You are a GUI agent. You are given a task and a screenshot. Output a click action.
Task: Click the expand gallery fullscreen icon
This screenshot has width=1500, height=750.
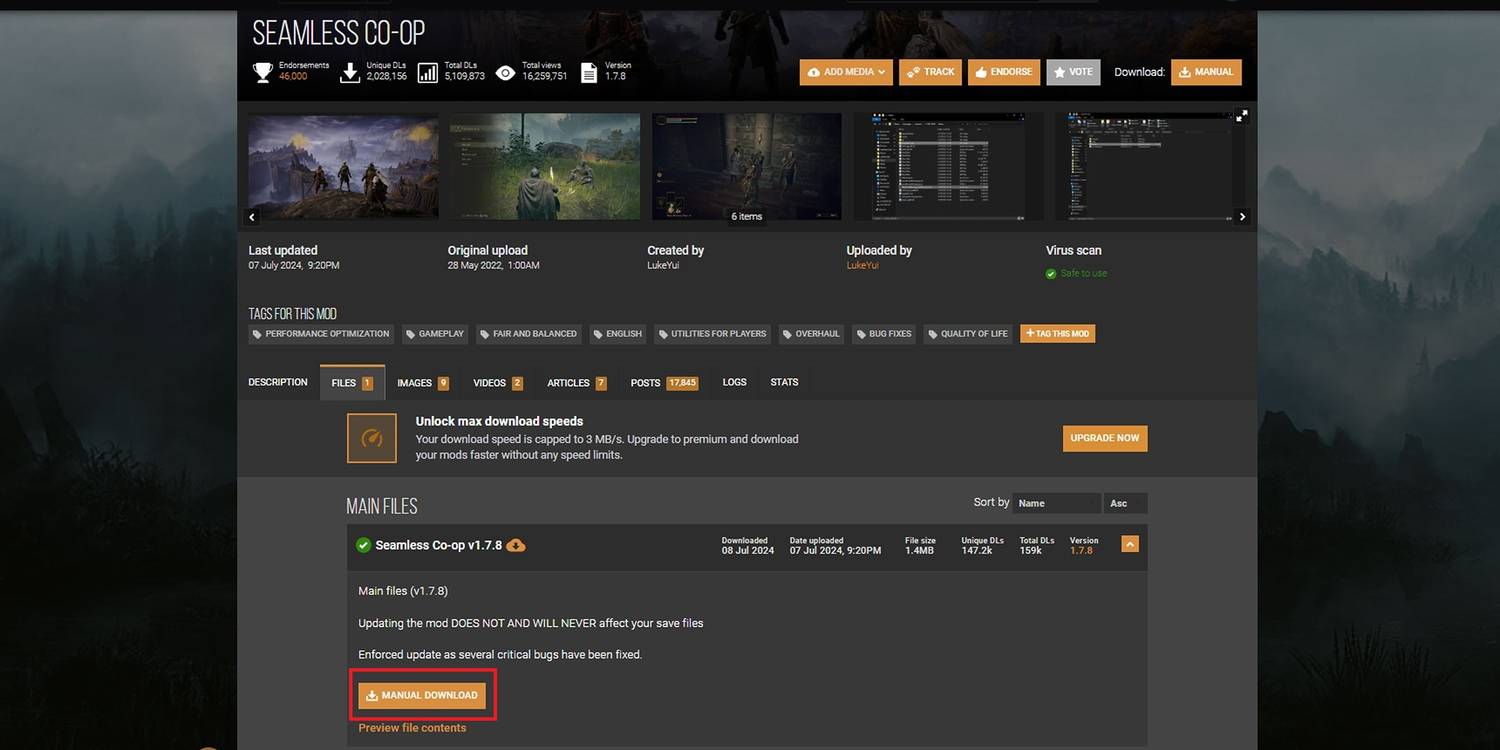1241,116
